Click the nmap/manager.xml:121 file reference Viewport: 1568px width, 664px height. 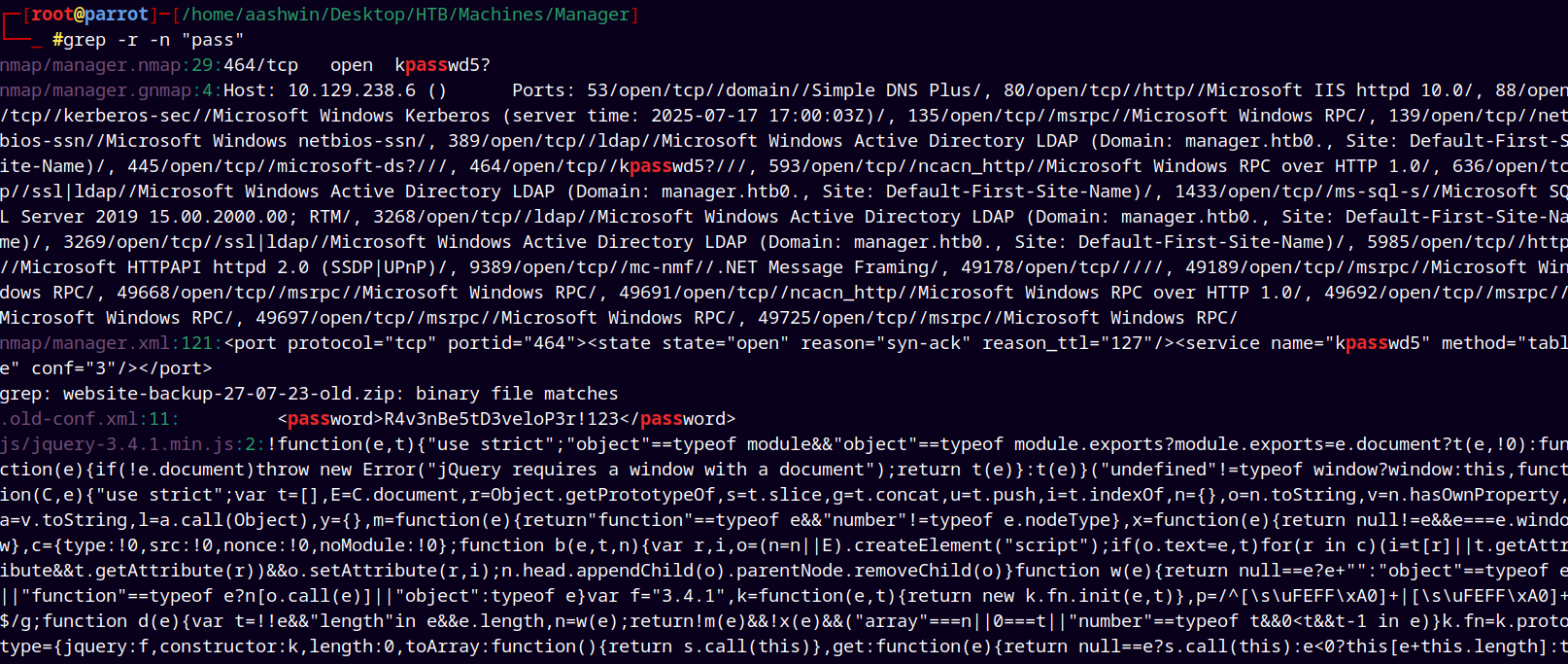107,343
